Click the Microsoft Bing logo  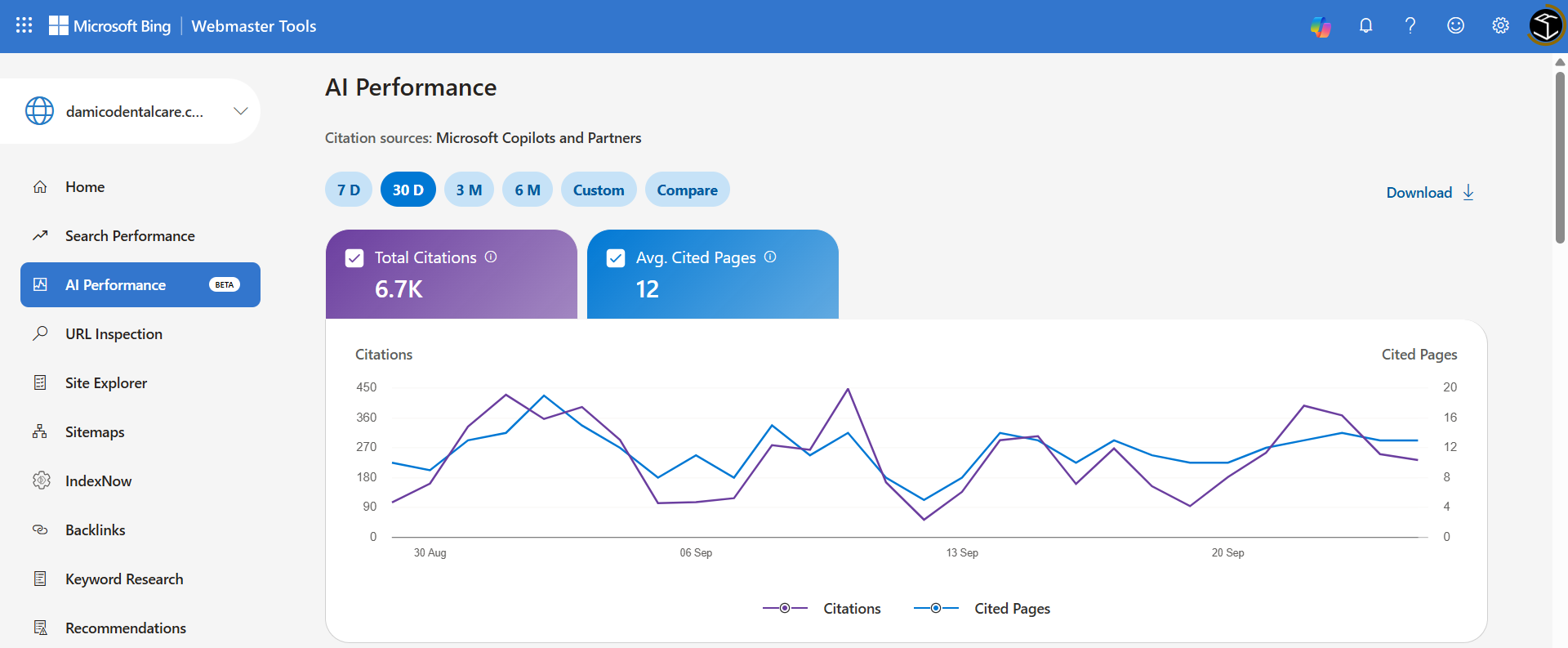point(110,26)
